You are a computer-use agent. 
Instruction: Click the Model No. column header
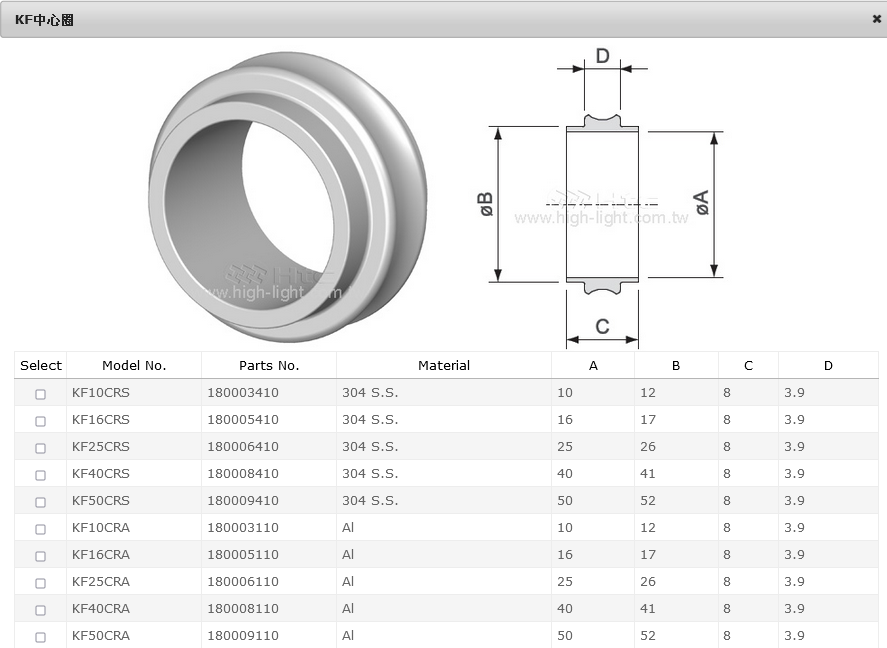click(134, 366)
